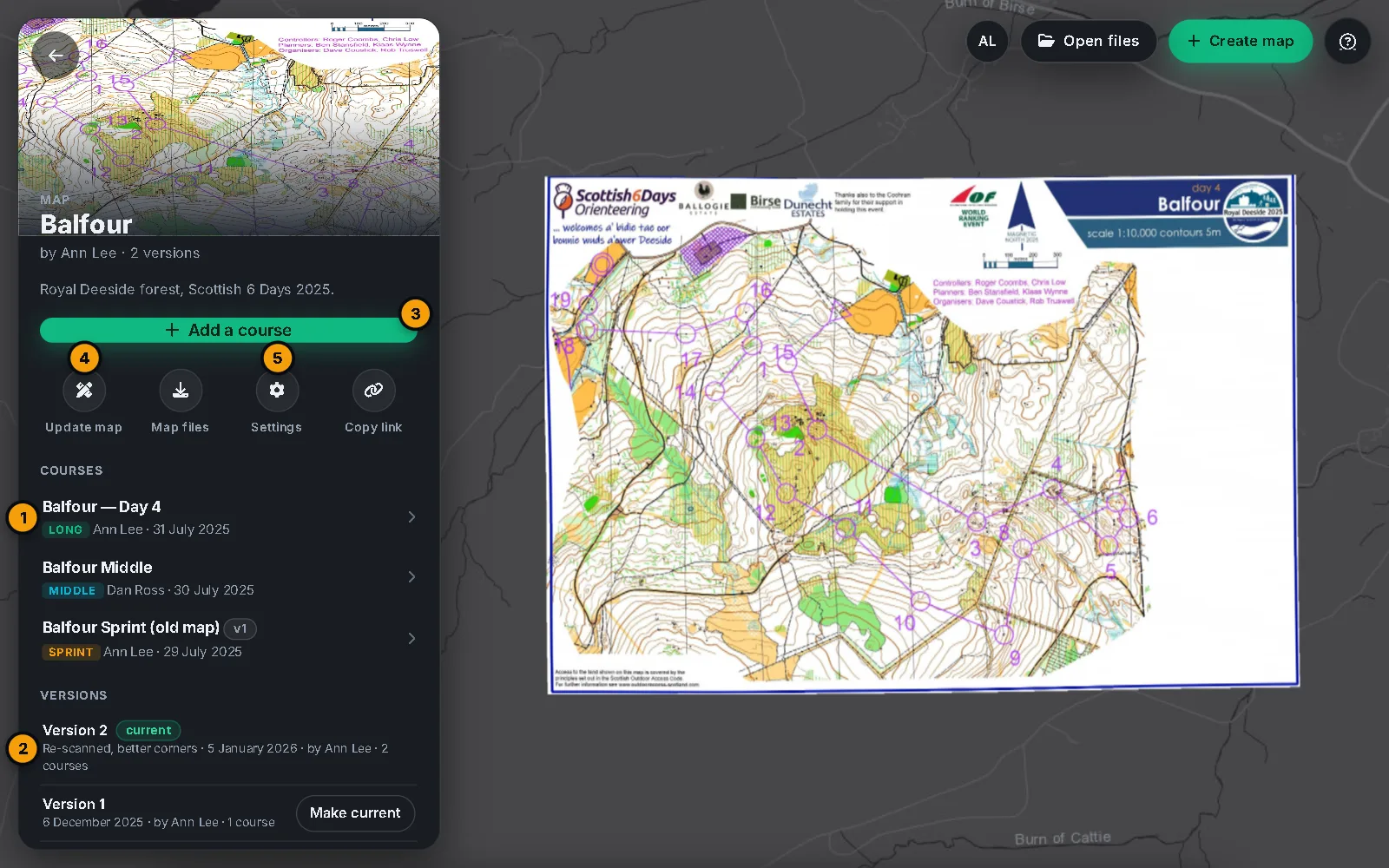The width and height of the screenshot is (1389, 868).
Task: Expand Balfour — Day 4 course chevron
Action: [411, 516]
